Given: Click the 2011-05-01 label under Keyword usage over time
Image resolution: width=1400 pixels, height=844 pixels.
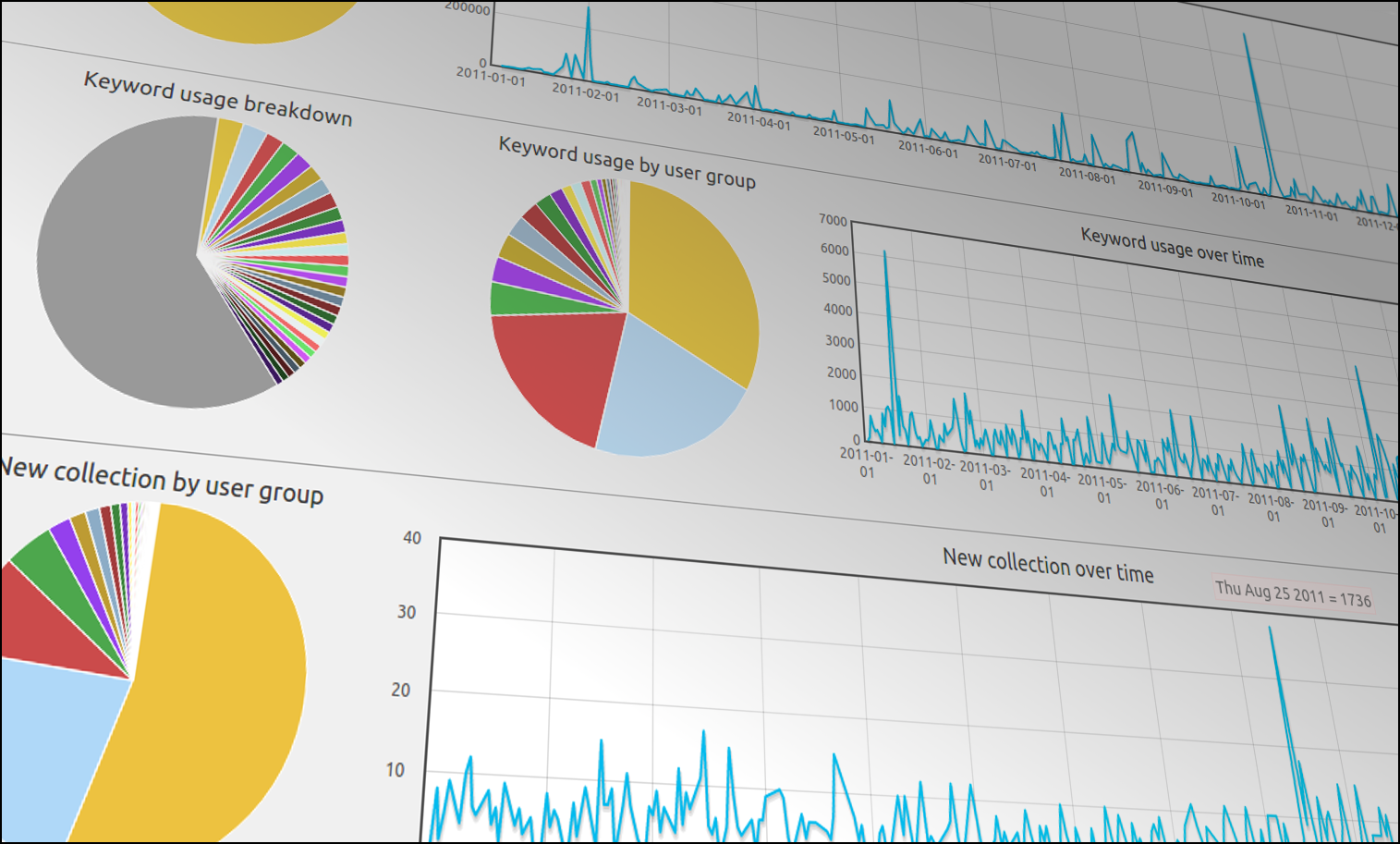Looking at the screenshot, I should click(1102, 489).
